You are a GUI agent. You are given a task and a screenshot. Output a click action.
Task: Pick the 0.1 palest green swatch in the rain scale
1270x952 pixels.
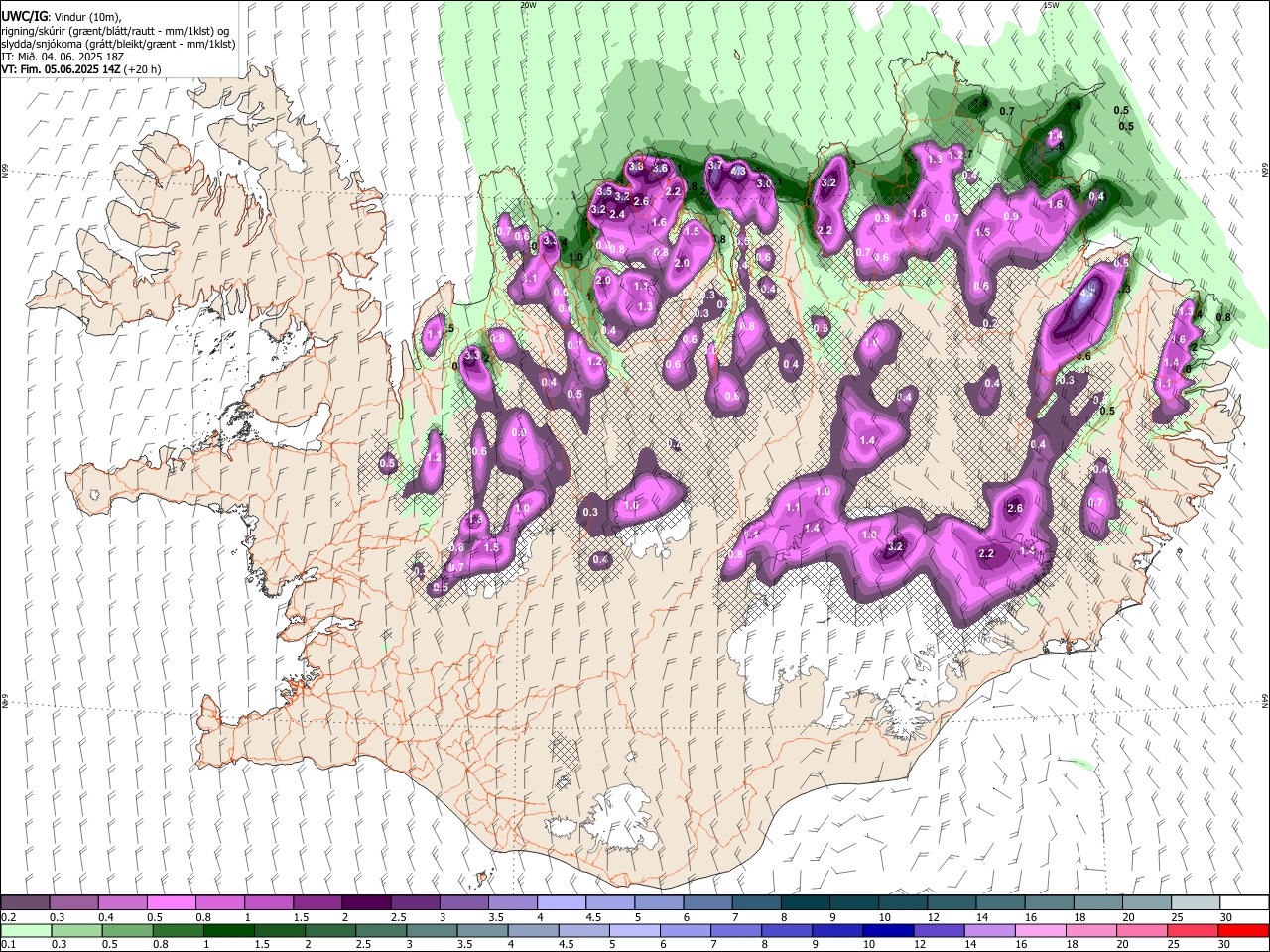pos(26,931)
